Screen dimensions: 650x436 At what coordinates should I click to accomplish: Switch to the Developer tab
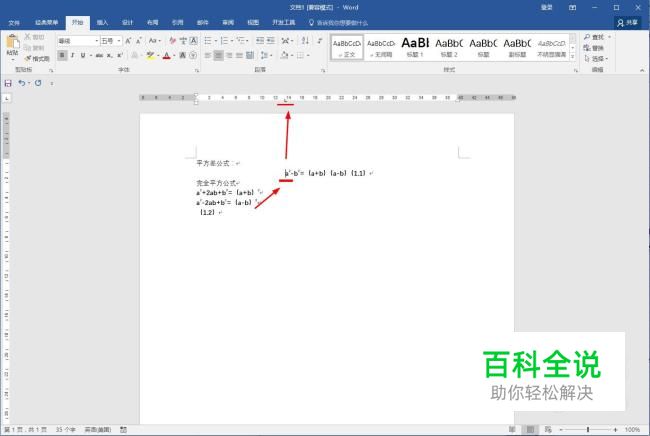[x=284, y=22]
